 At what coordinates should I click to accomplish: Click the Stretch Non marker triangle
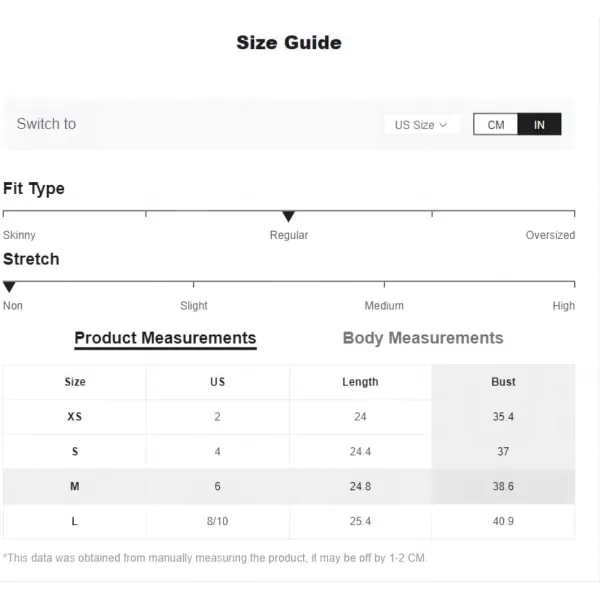tap(9, 287)
